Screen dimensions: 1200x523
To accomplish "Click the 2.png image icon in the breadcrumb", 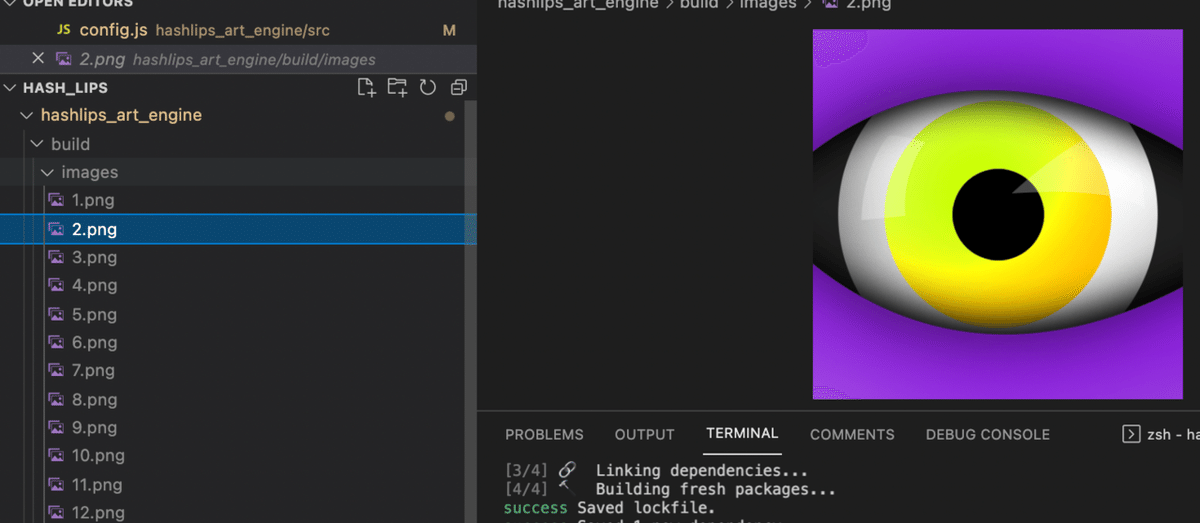I will (x=830, y=4).
